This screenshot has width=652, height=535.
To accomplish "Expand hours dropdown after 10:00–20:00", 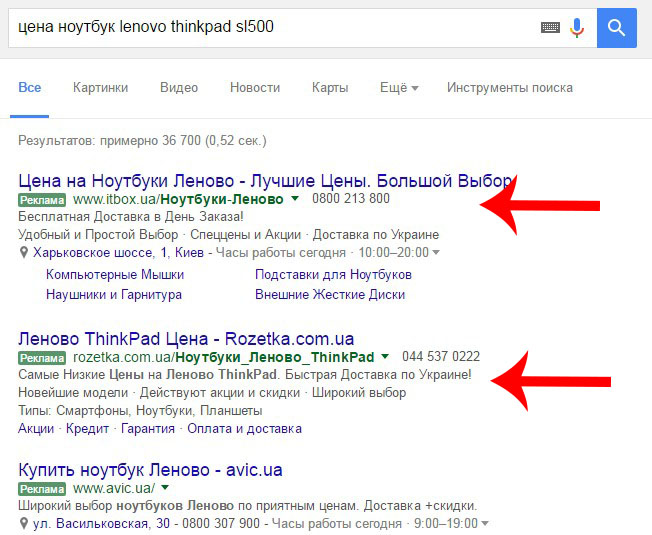I will [436, 252].
